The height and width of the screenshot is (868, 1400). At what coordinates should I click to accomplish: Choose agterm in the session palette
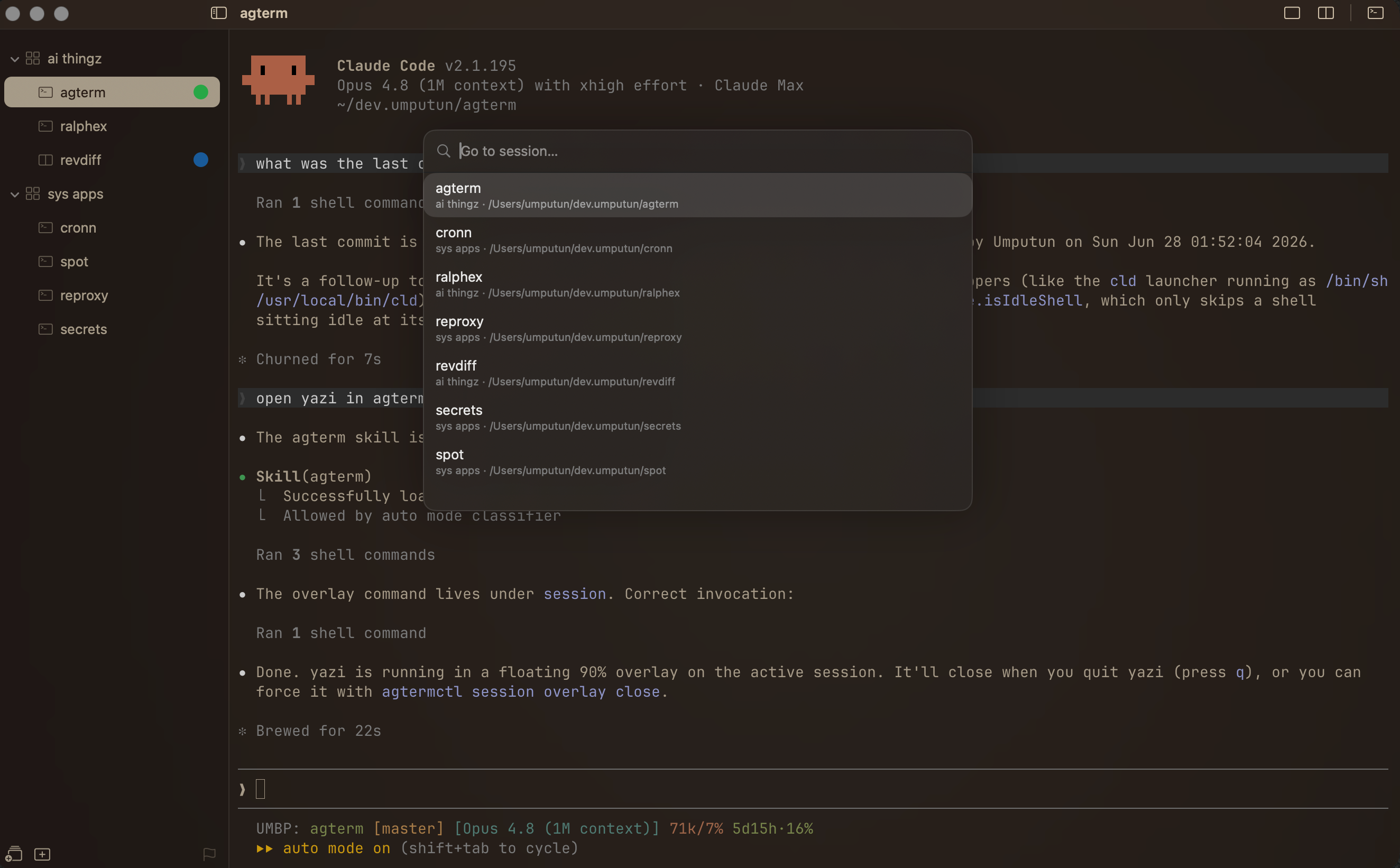[697, 195]
